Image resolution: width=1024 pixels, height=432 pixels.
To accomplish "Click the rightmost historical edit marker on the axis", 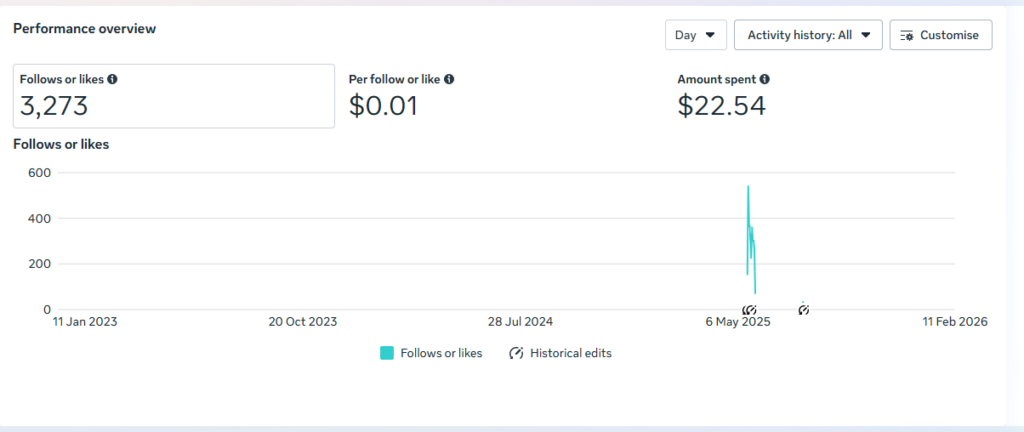I will point(803,309).
